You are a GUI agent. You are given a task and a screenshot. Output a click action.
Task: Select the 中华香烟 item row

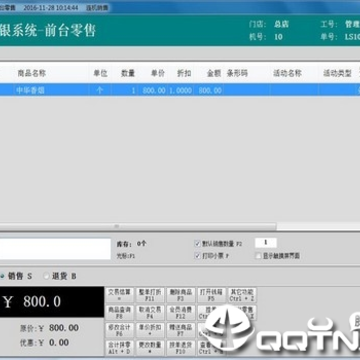pos(180,90)
